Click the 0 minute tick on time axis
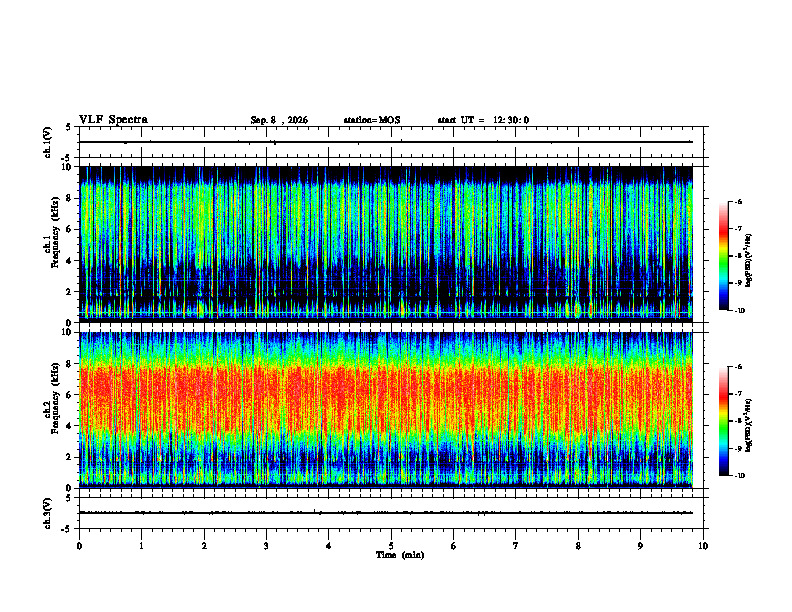 point(79,546)
